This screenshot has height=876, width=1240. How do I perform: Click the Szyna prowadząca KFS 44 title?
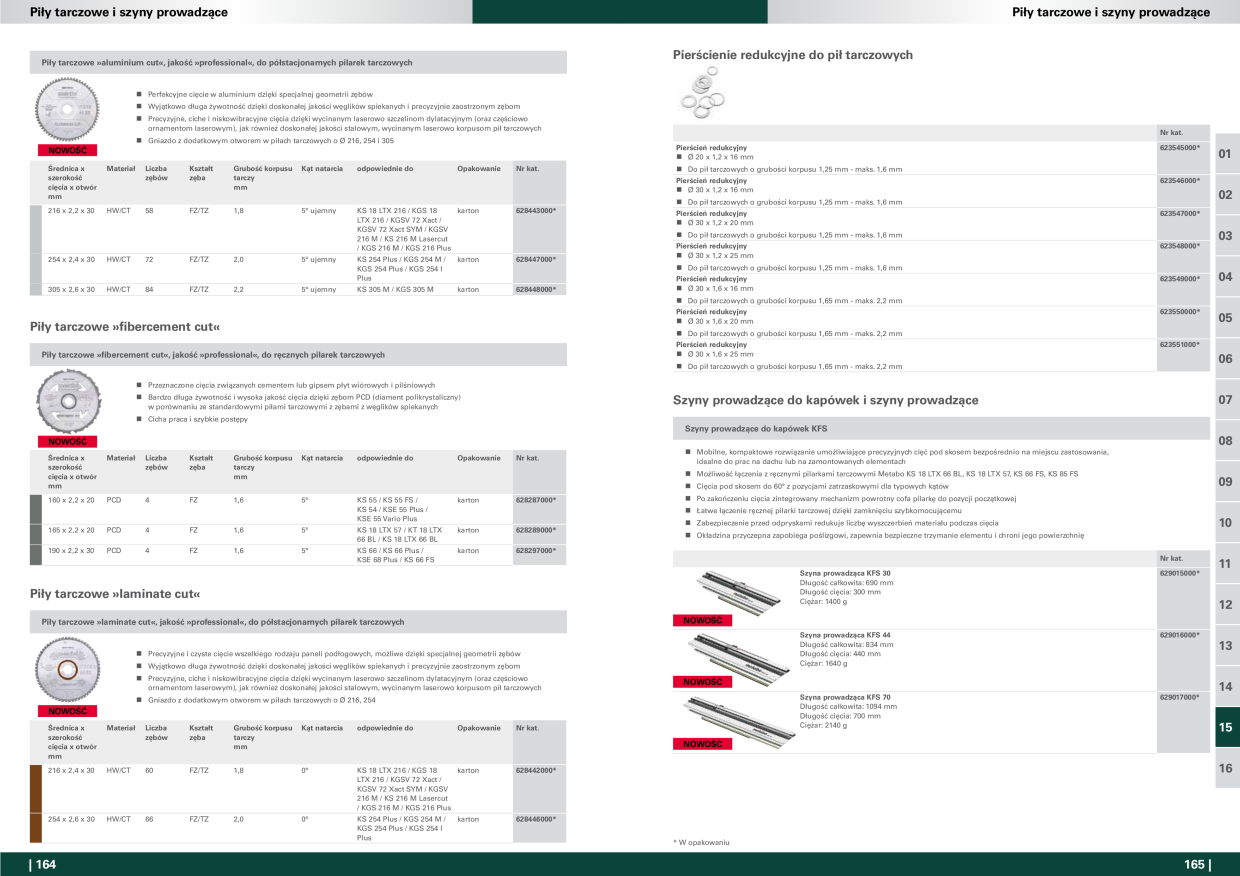(845, 635)
